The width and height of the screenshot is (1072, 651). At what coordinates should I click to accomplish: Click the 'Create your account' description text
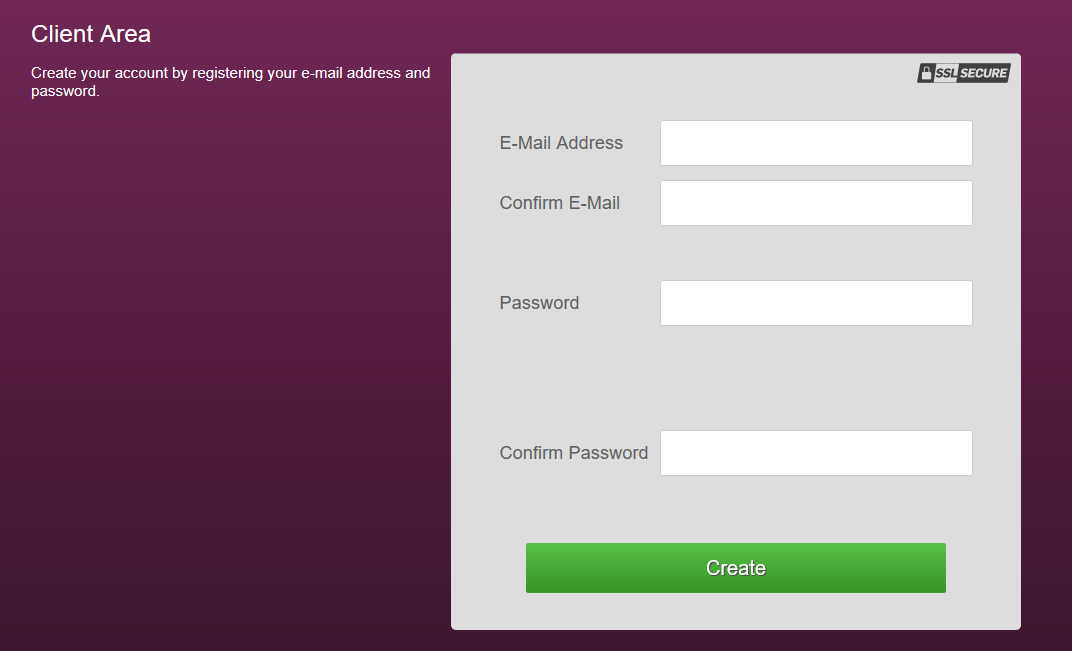pyautogui.click(x=230, y=82)
